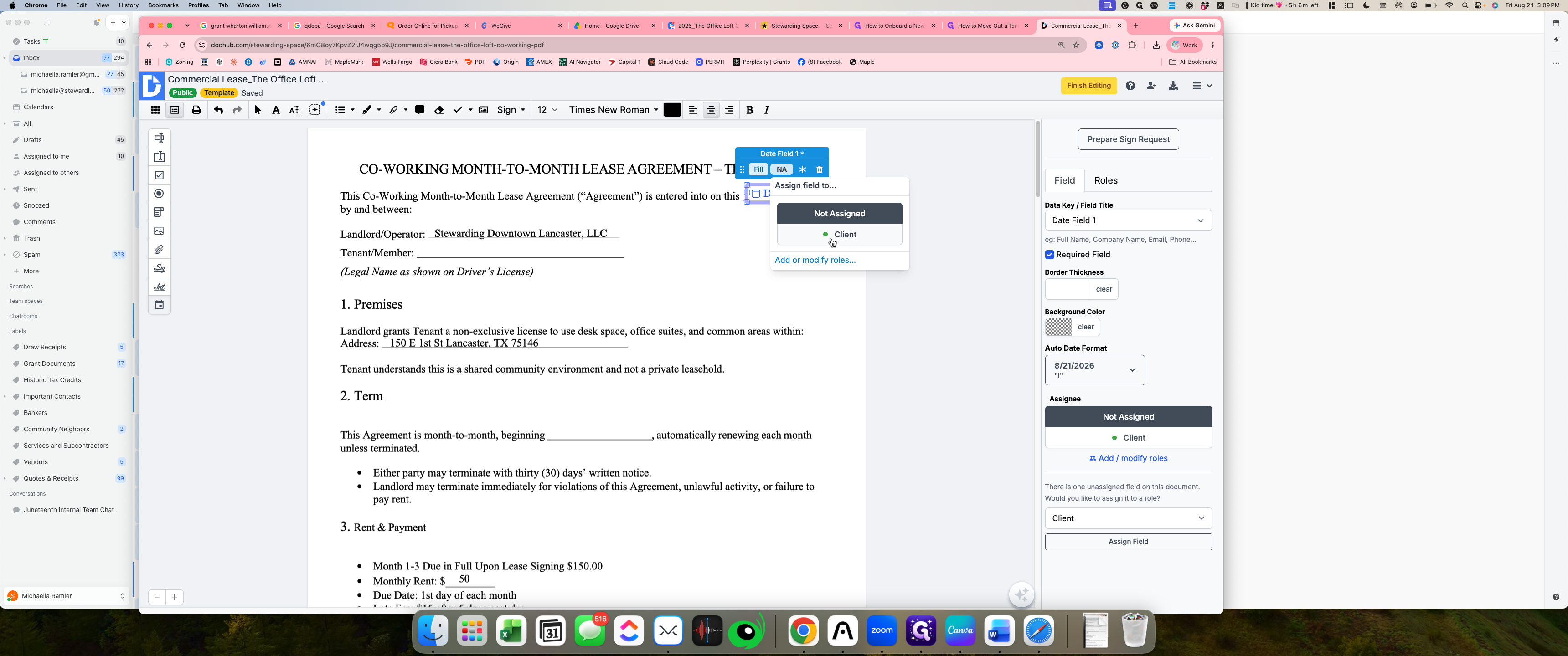Toggle the field manager panel icon
Screen dimensions: 1568x656
click(x=175, y=110)
